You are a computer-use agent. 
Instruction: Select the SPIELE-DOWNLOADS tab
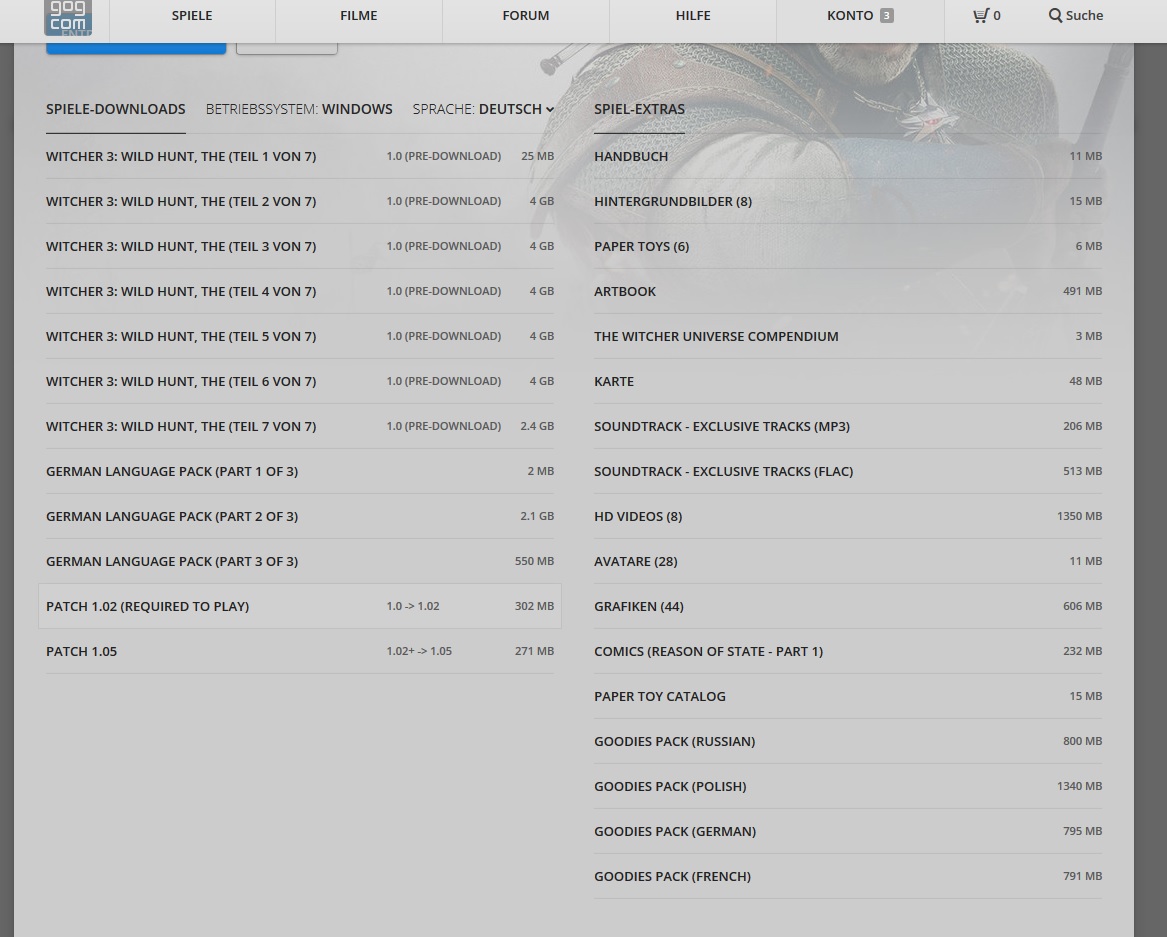coord(115,109)
